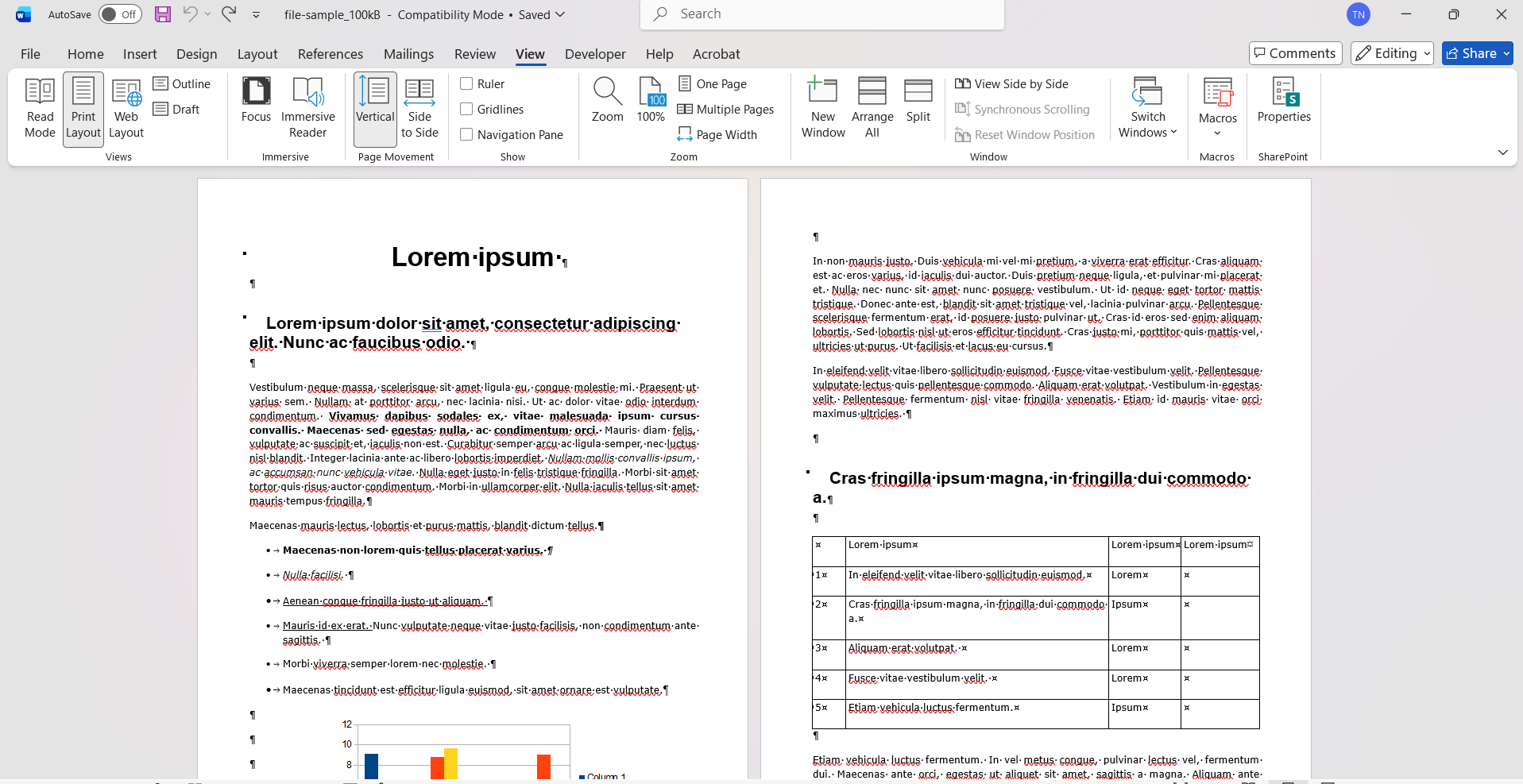Viewport: 1523px width, 784px height.
Task: Switch to the Developer tab
Action: coord(595,53)
